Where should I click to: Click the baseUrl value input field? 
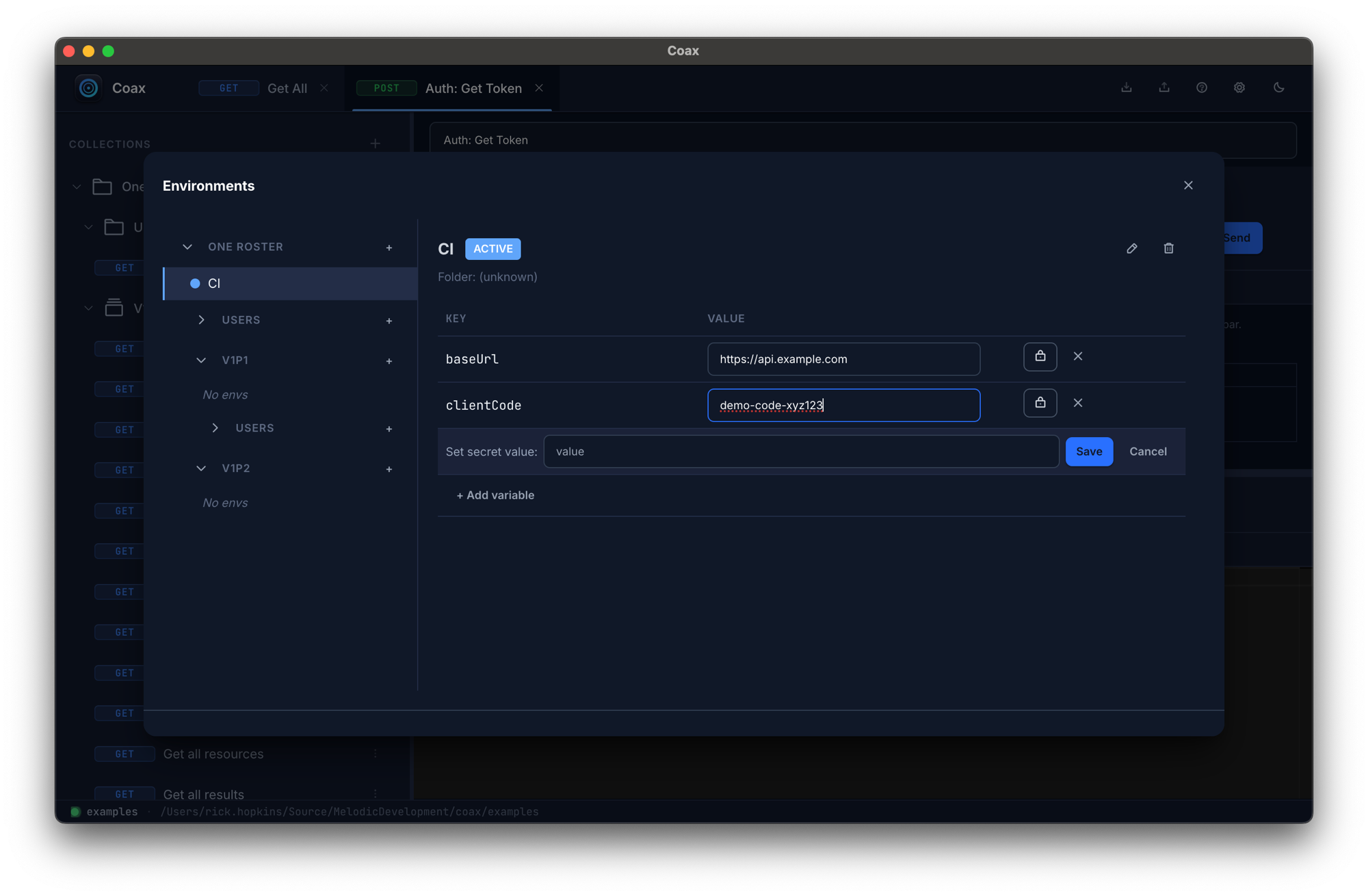pyautogui.click(x=843, y=359)
